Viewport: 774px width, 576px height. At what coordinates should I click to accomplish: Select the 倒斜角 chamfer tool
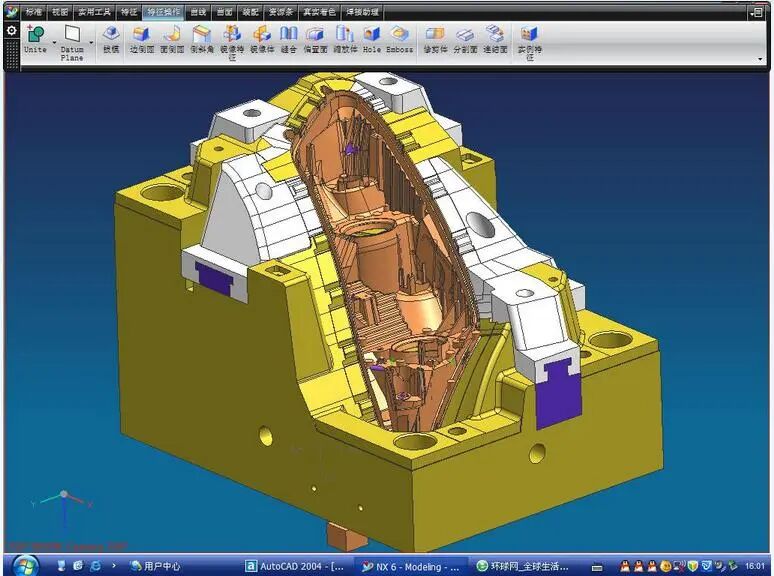tap(202, 39)
